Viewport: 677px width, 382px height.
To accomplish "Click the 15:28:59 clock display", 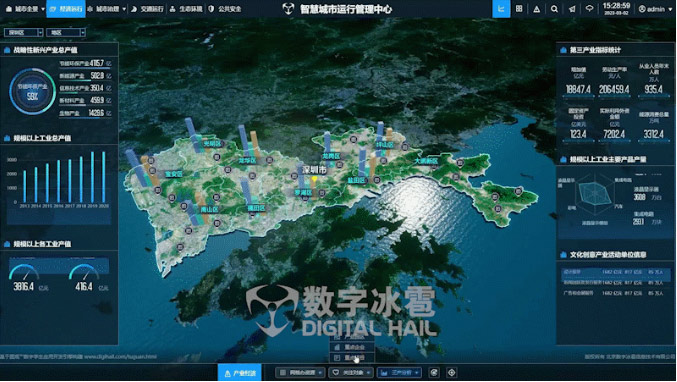I will tap(616, 6).
